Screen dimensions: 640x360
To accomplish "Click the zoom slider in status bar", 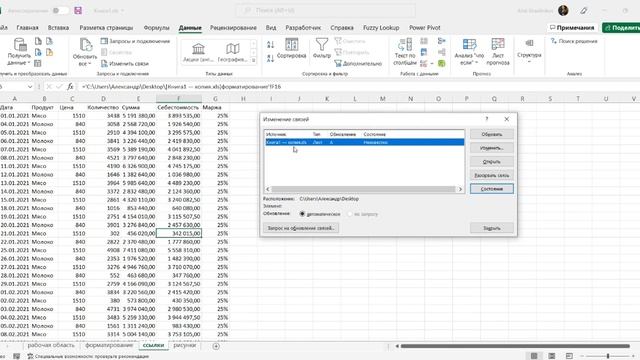I will (608, 356).
